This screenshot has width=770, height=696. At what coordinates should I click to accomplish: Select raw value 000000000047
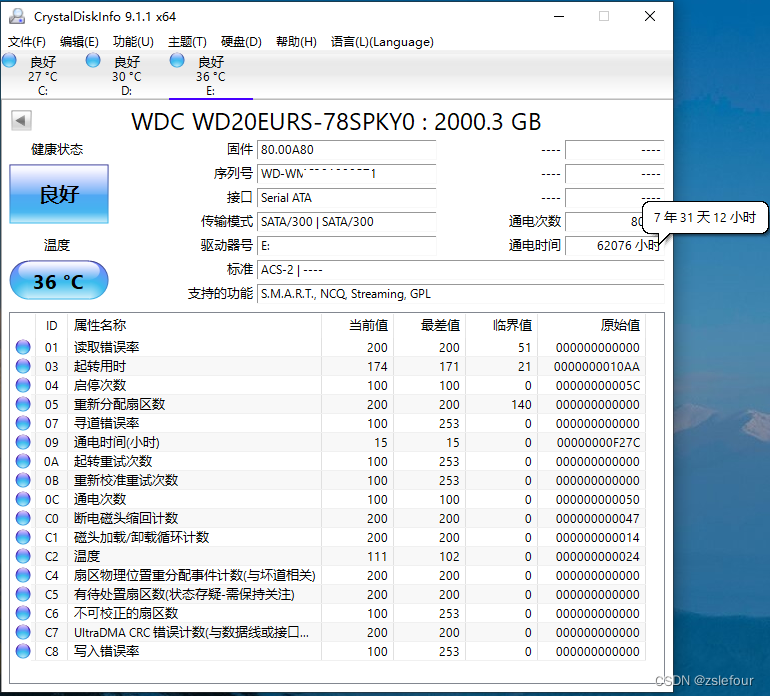598,519
